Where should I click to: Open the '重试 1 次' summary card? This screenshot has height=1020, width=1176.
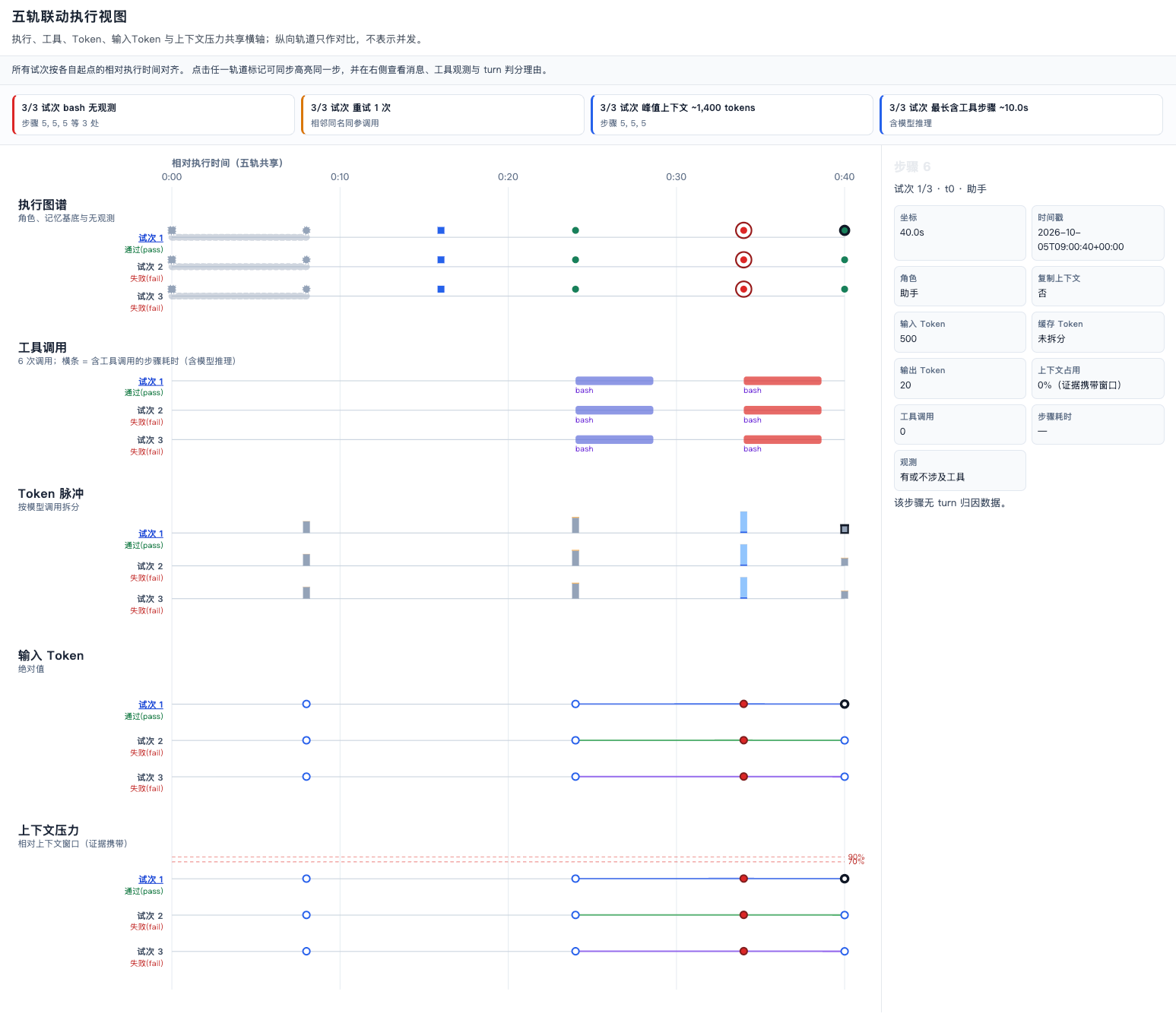coord(442,115)
